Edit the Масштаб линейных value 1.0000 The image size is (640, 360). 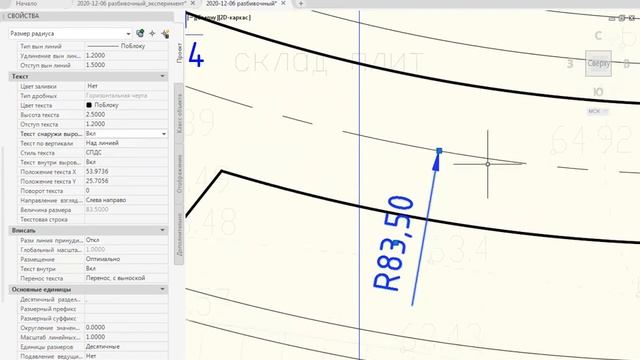point(126,337)
